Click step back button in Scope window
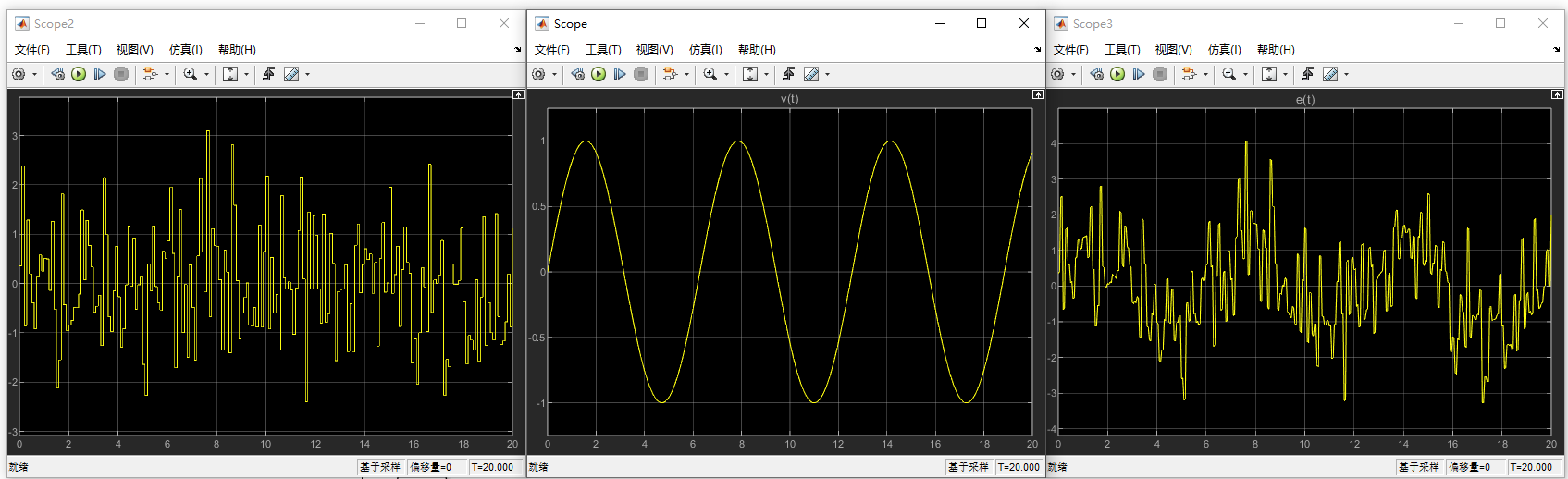The width and height of the screenshot is (1568, 479). tap(577, 74)
